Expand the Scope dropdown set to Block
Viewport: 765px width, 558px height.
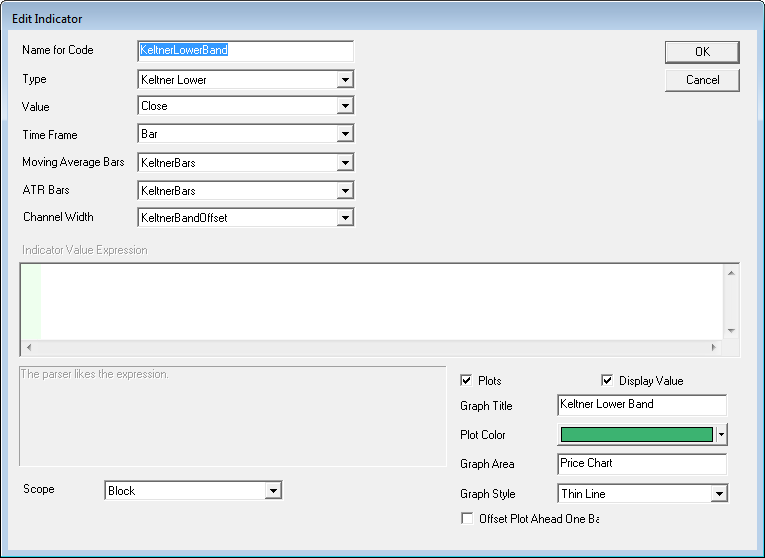pyautogui.click(x=272, y=491)
